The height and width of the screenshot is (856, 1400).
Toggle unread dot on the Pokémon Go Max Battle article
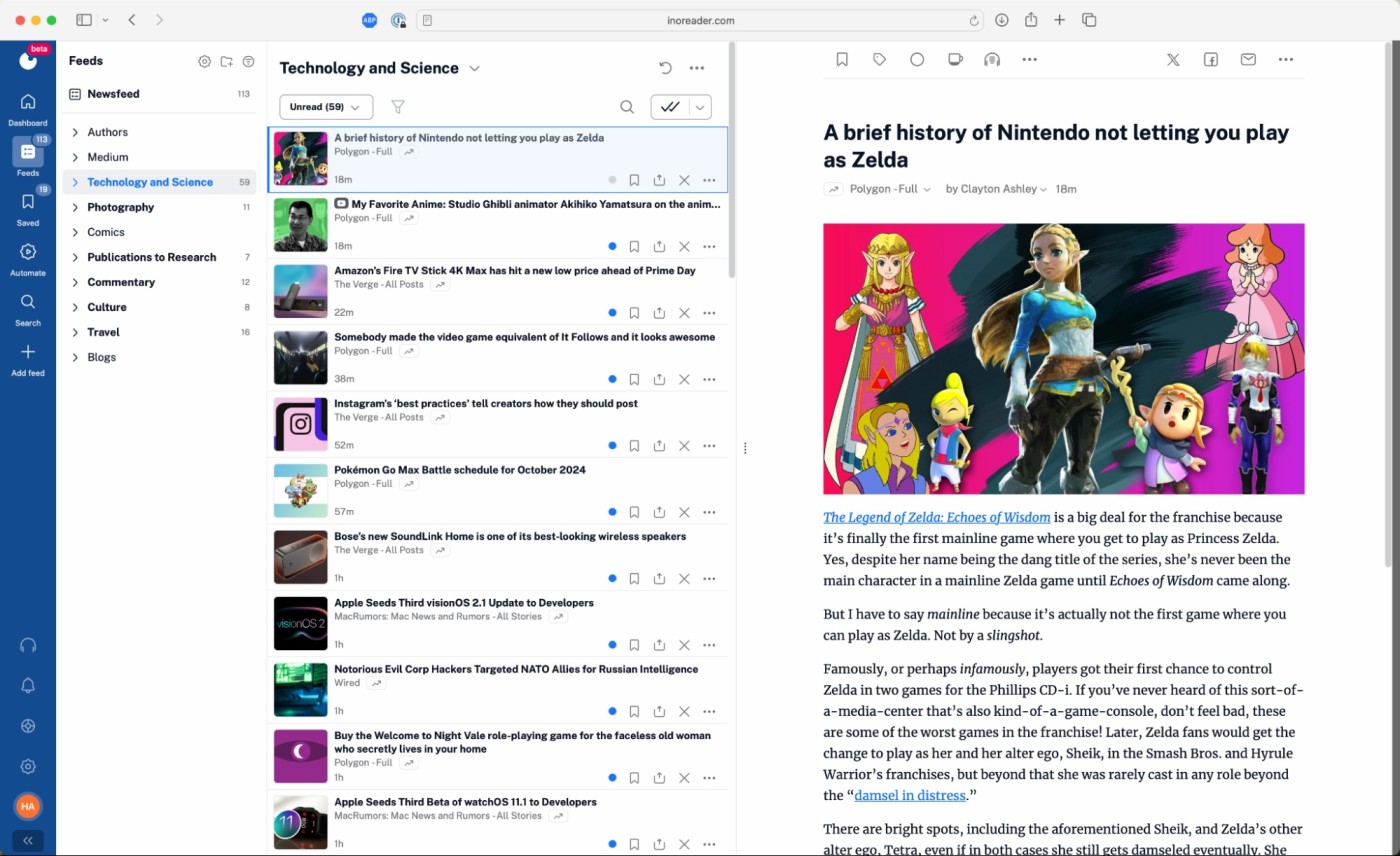pos(612,512)
